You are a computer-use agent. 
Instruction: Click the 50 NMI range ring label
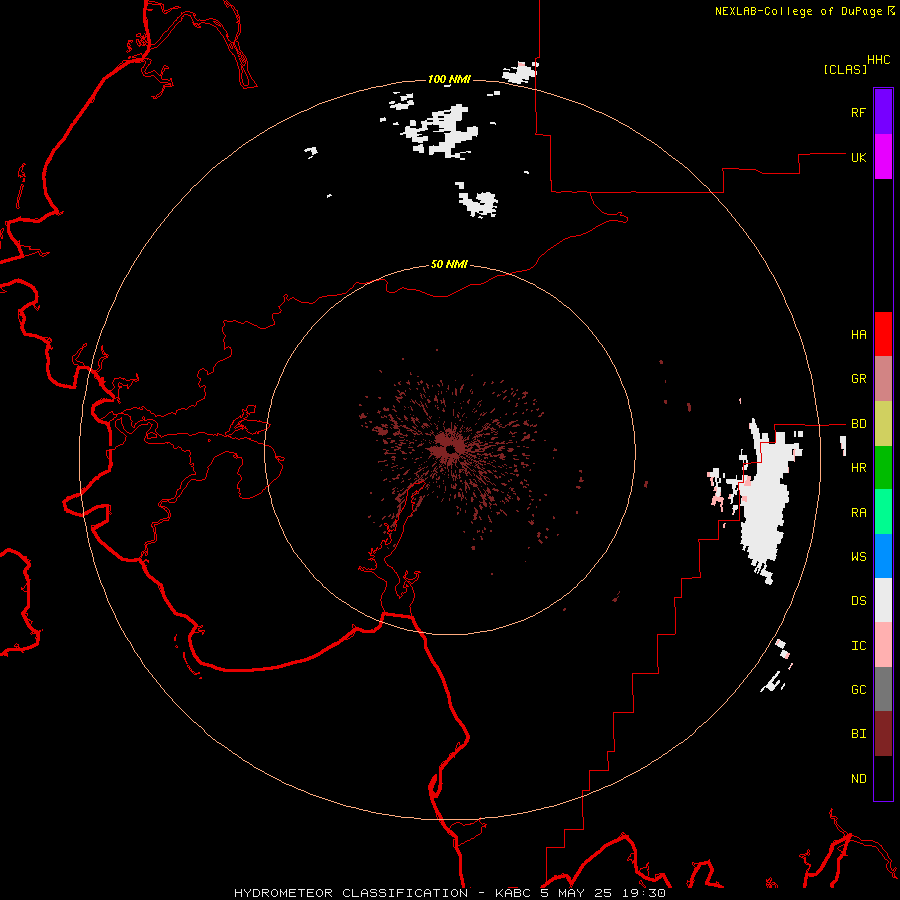click(x=449, y=264)
